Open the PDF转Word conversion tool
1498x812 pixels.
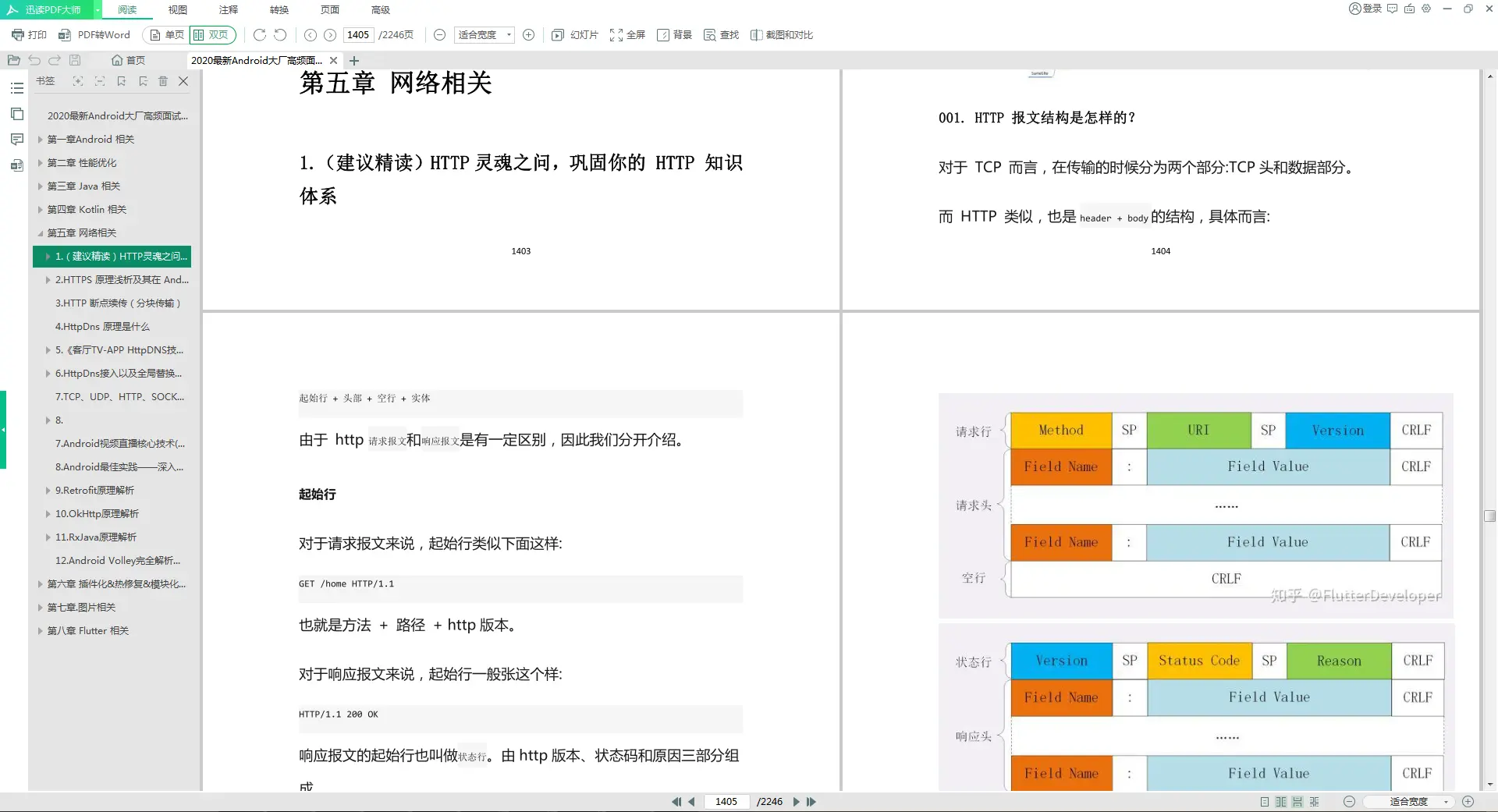pyautogui.click(x=95, y=34)
